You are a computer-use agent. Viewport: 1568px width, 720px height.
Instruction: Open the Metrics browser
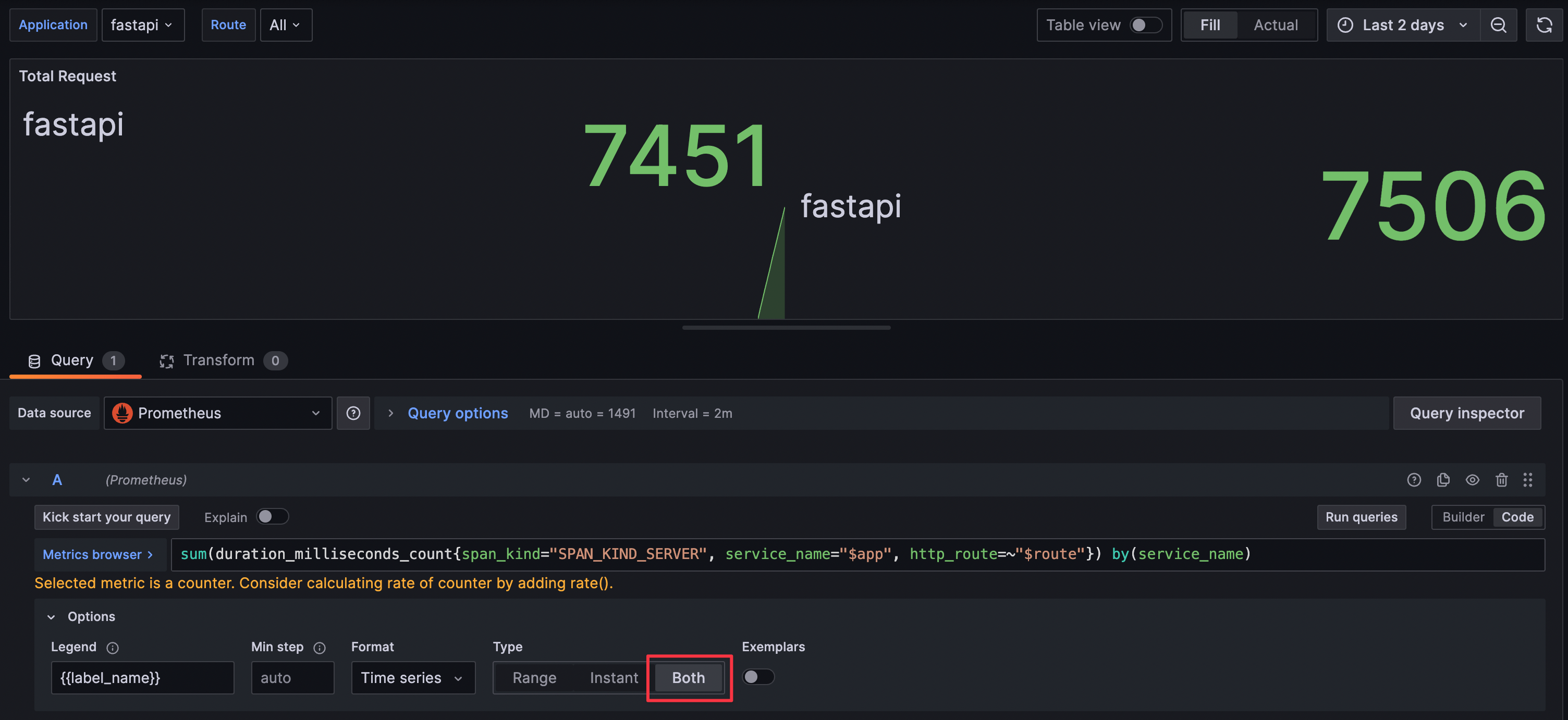point(100,555)
